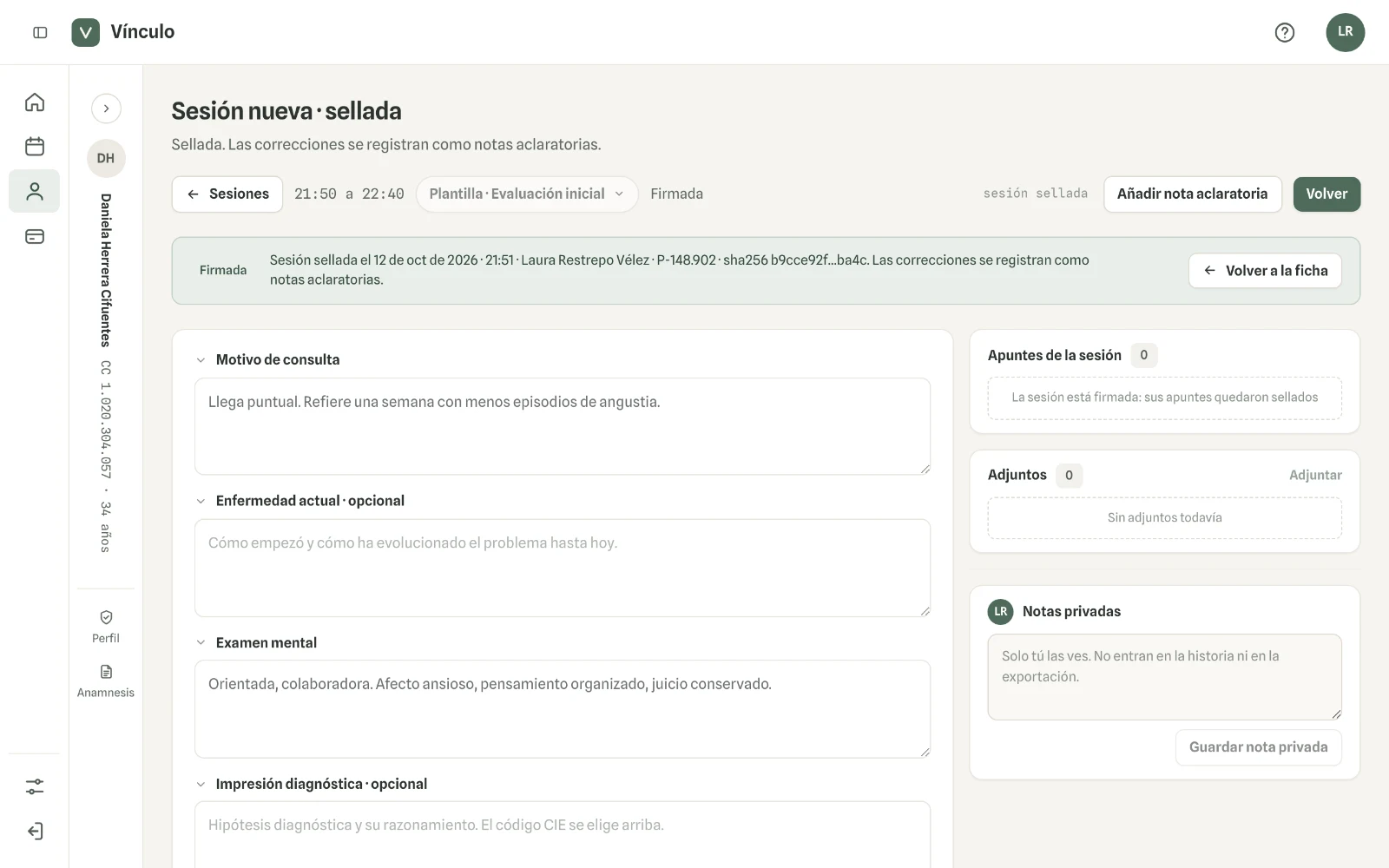Open the calendar sidebar icon
The width and height of the screenshot is (1389, 868).
(35, 147)
